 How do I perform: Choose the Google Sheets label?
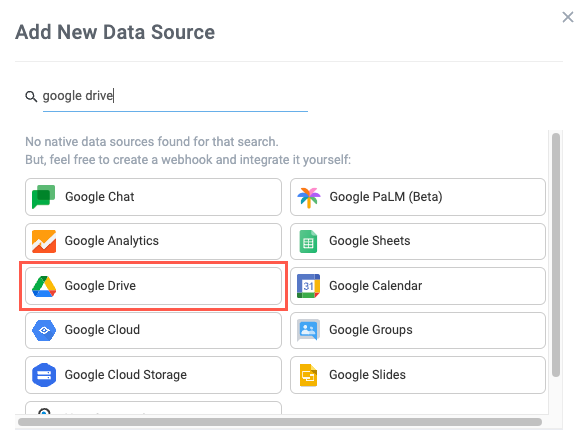[x=370, y=241]
